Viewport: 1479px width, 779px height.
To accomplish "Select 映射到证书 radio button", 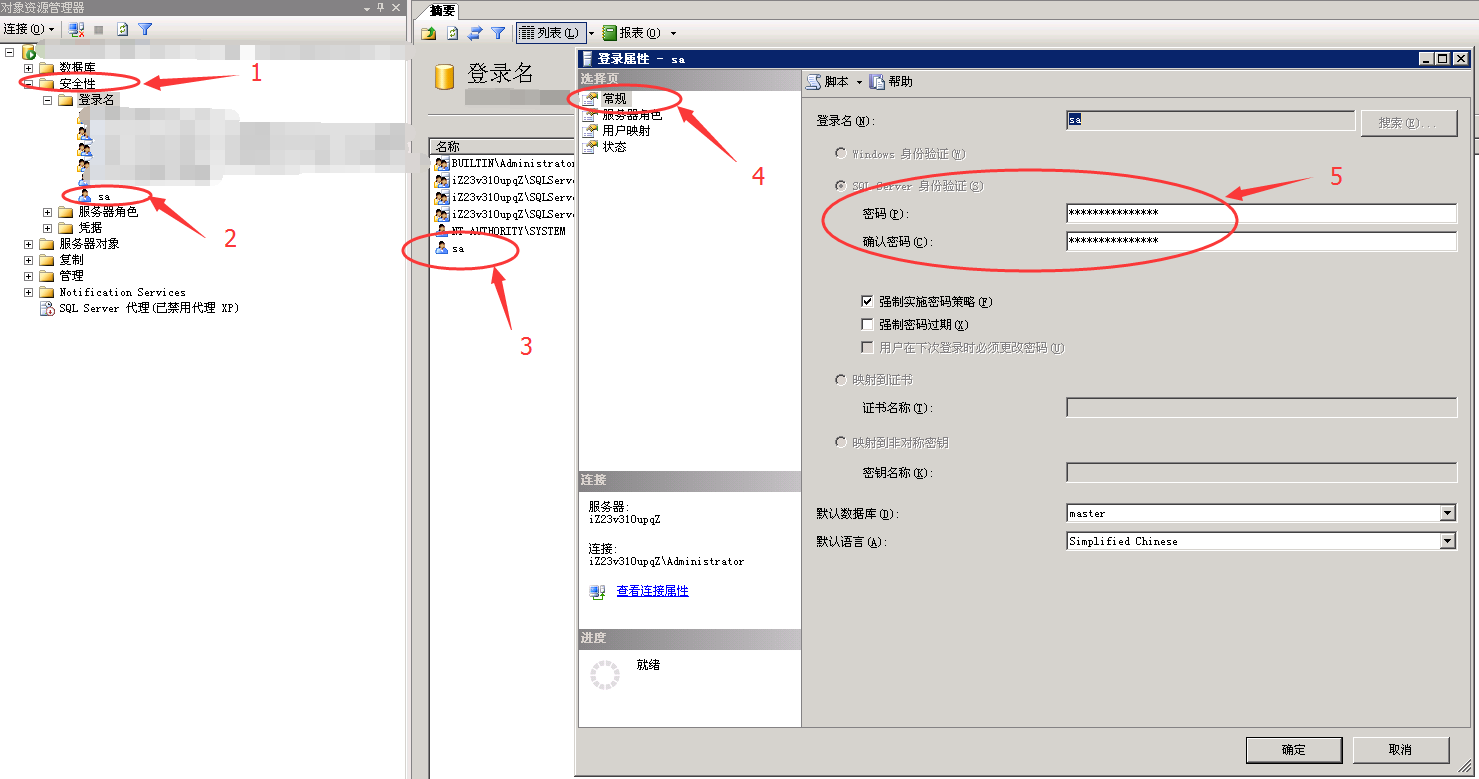I will click(x=840, y=379).
